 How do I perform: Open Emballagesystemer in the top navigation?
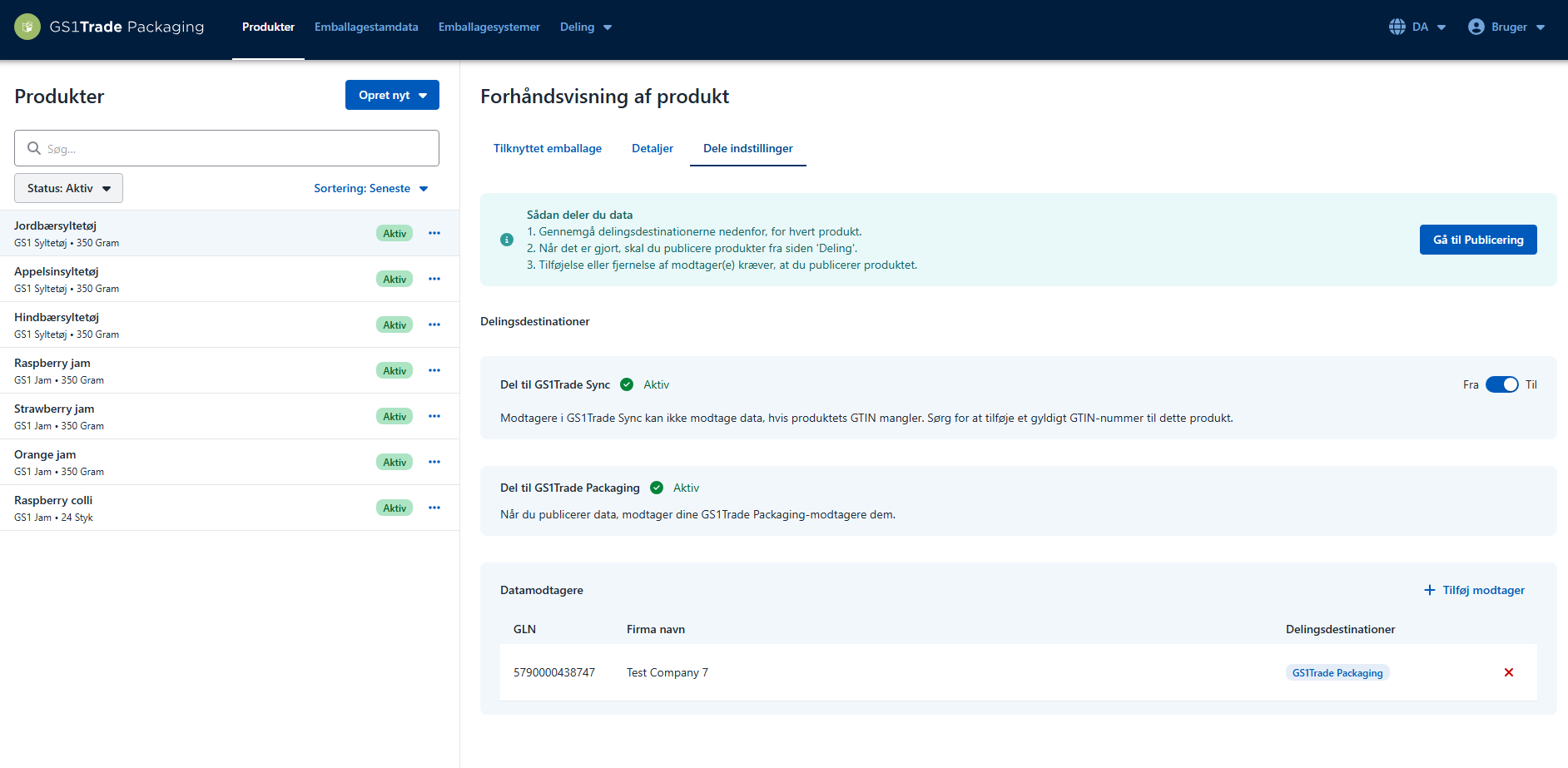pos(489,27)
